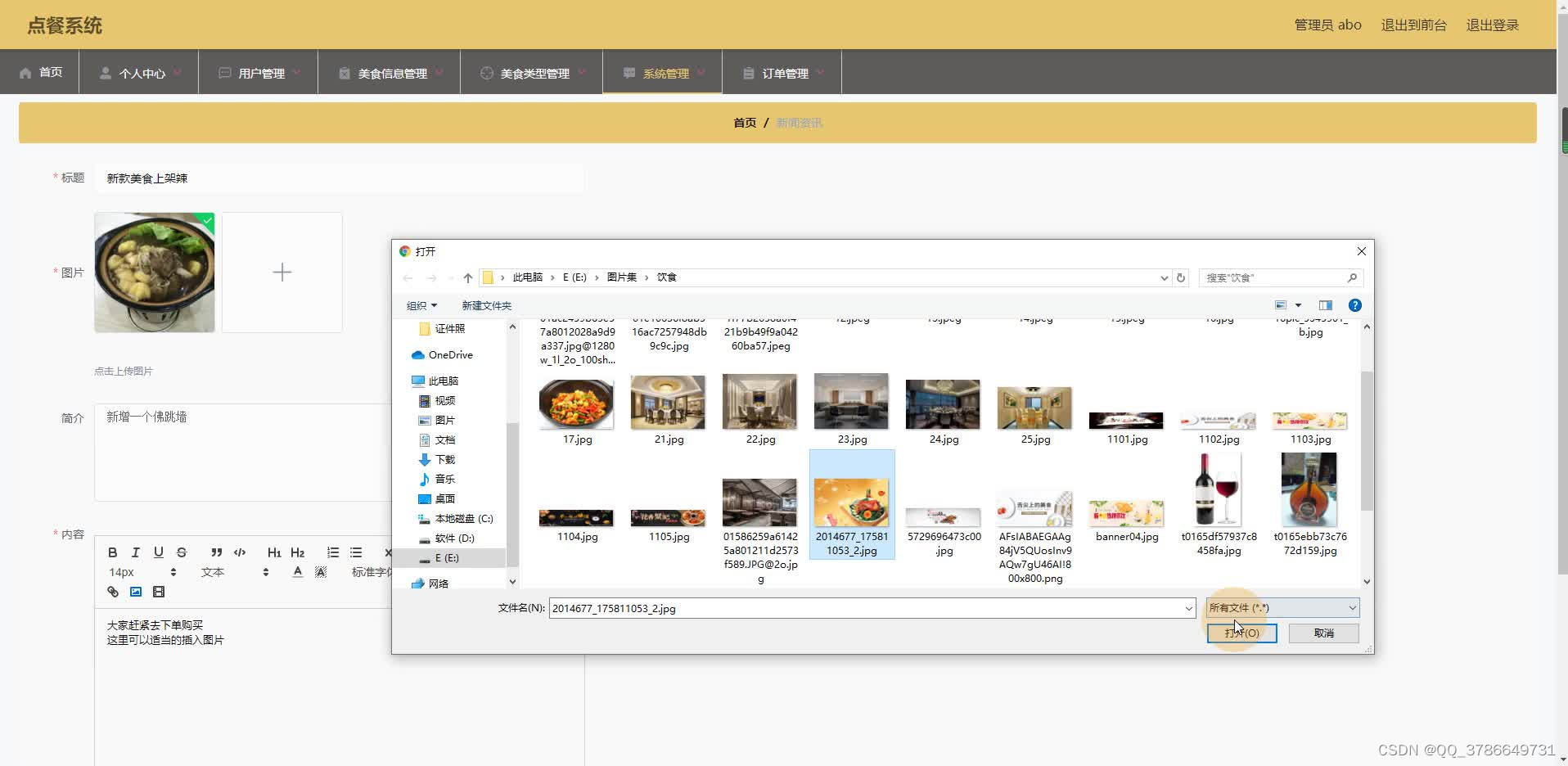Choose text background highlight color
This screenshot has width=1568, height=766.
pos(321,572)
